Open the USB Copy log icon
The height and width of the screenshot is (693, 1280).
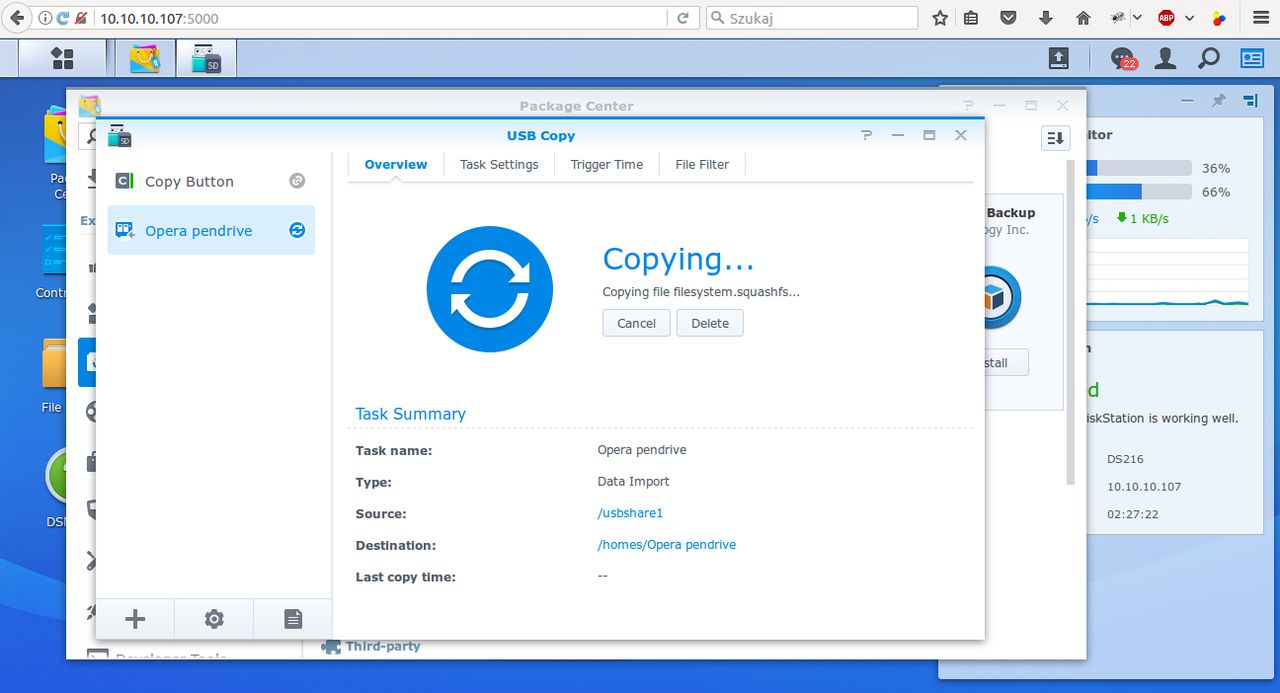[x=293, y=619]
